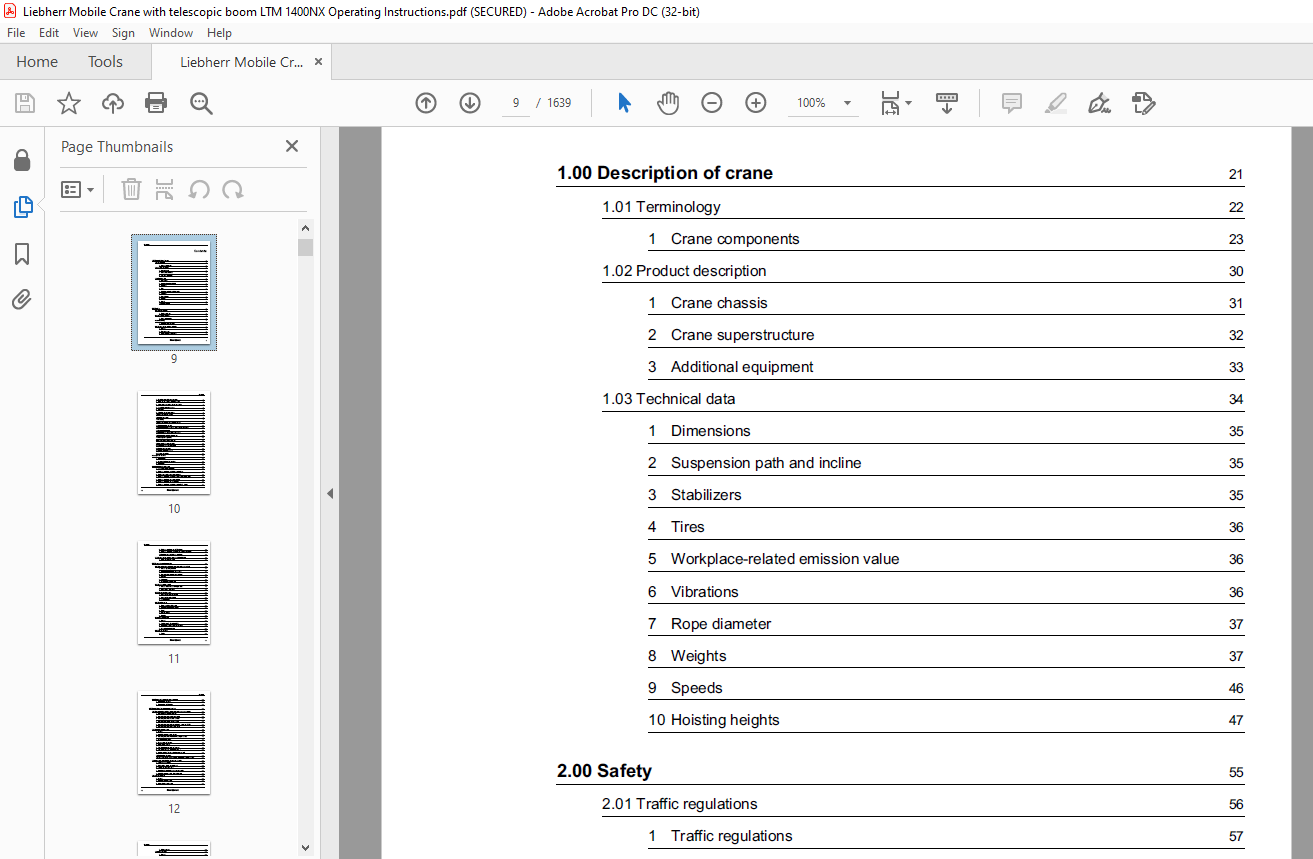Select the Hand pan tool
The image size is (1313, 859).
(x=668, y=103)
